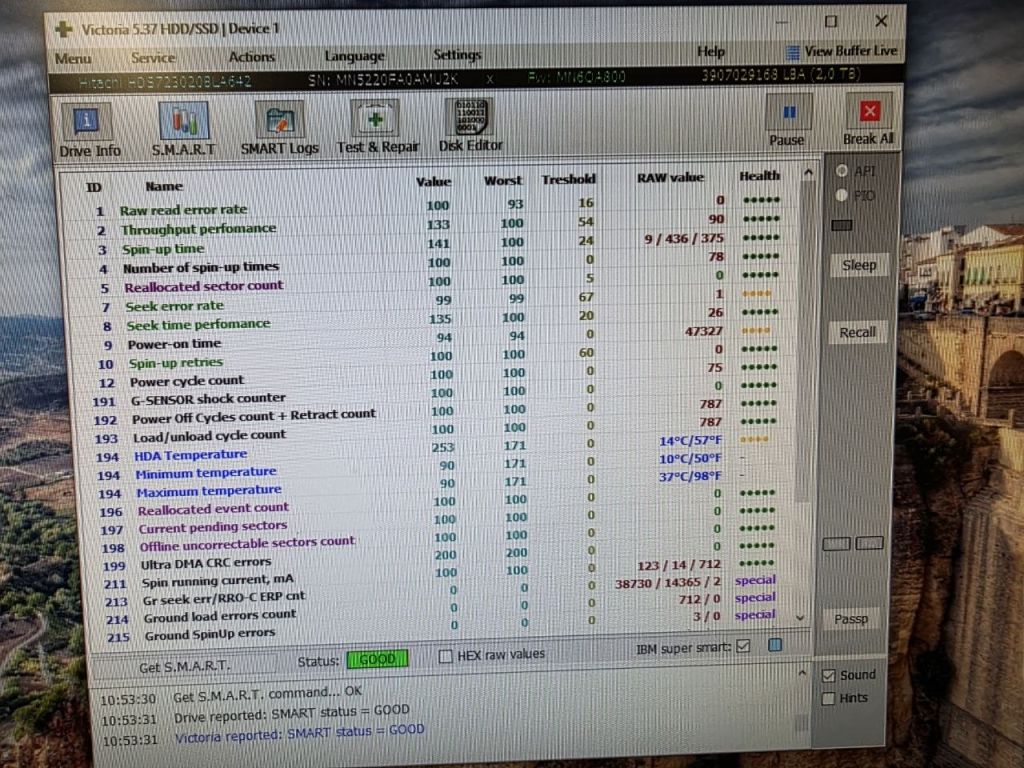
Task: Click the Passp button
Action: click(851, 618)
